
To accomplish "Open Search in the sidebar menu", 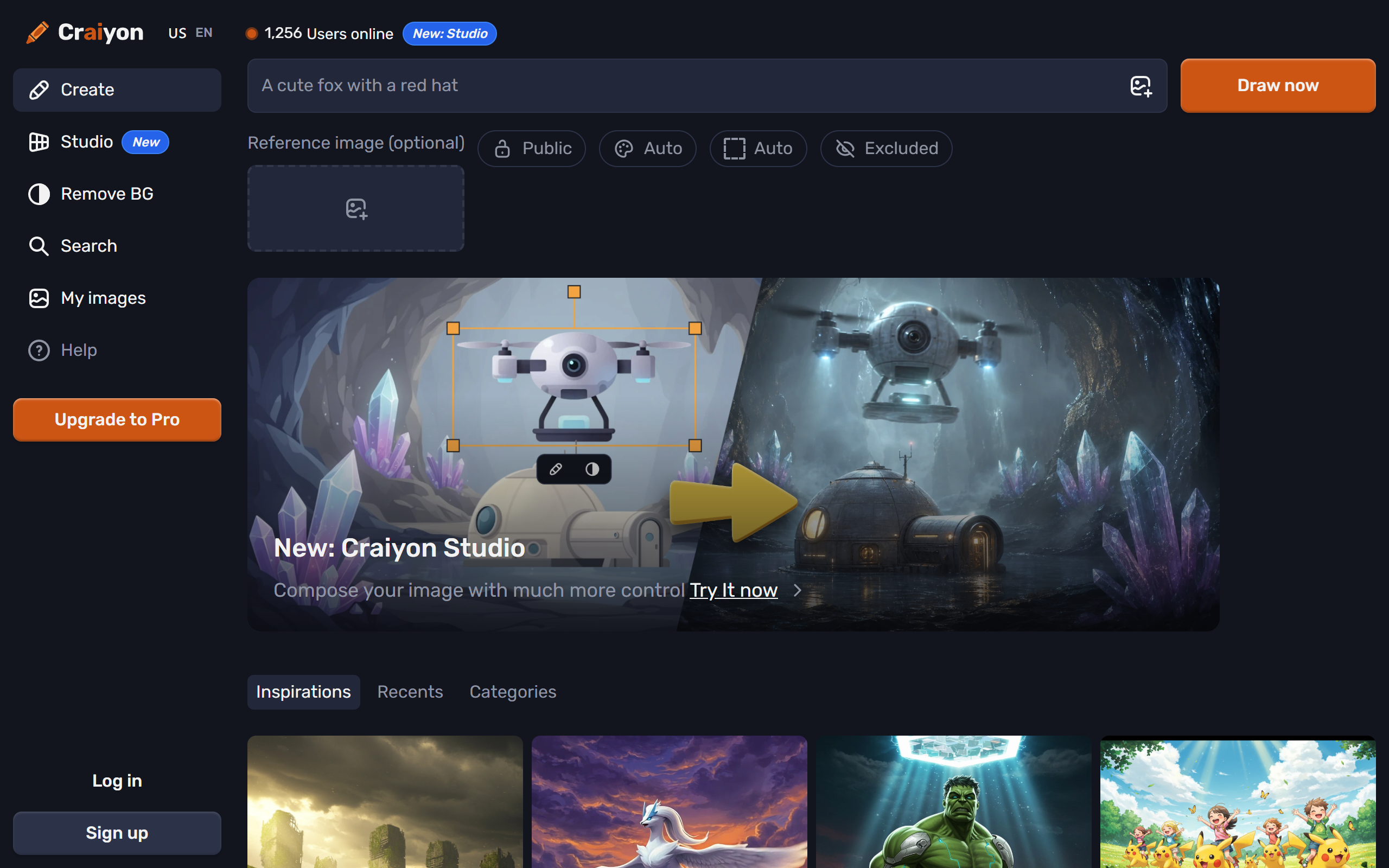I will [117, 246].
